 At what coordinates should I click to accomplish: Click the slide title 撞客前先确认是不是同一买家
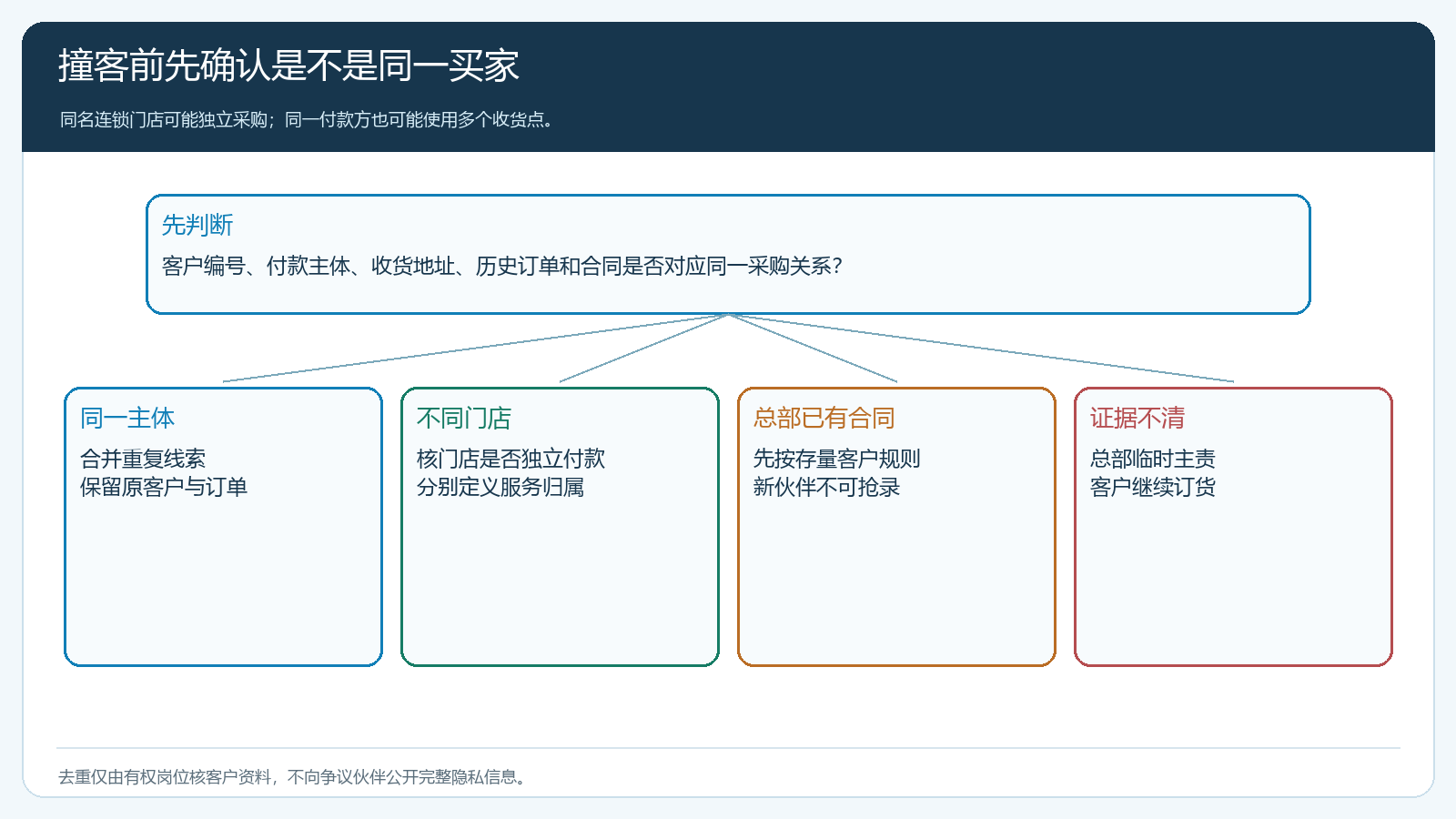click(288, 66)
